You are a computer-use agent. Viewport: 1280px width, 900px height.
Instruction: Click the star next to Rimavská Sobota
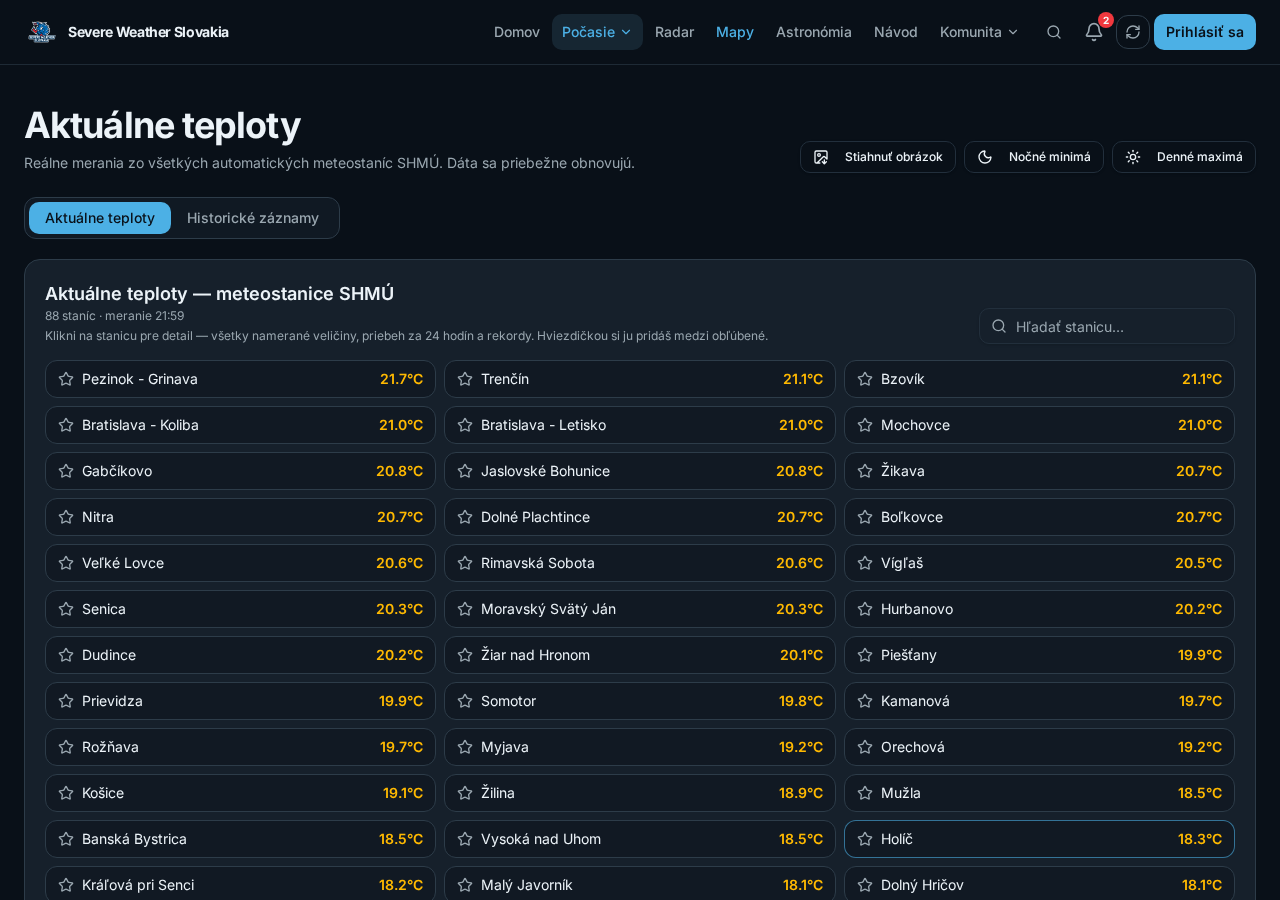tap(465, 563)
